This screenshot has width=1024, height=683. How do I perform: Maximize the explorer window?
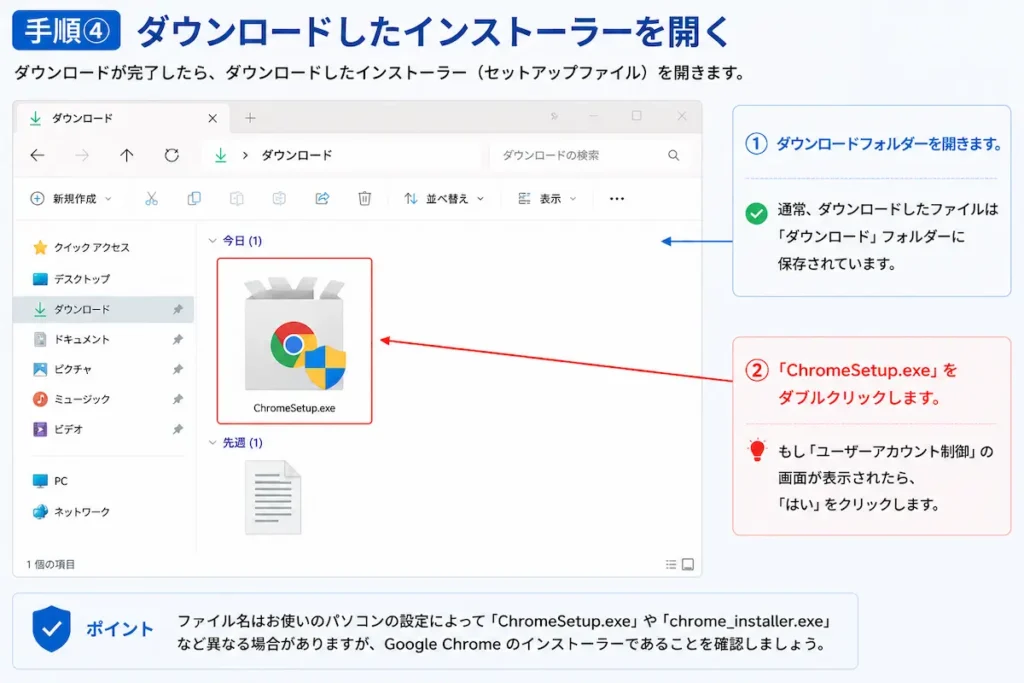pyautogui.click(x=636, y=116)
